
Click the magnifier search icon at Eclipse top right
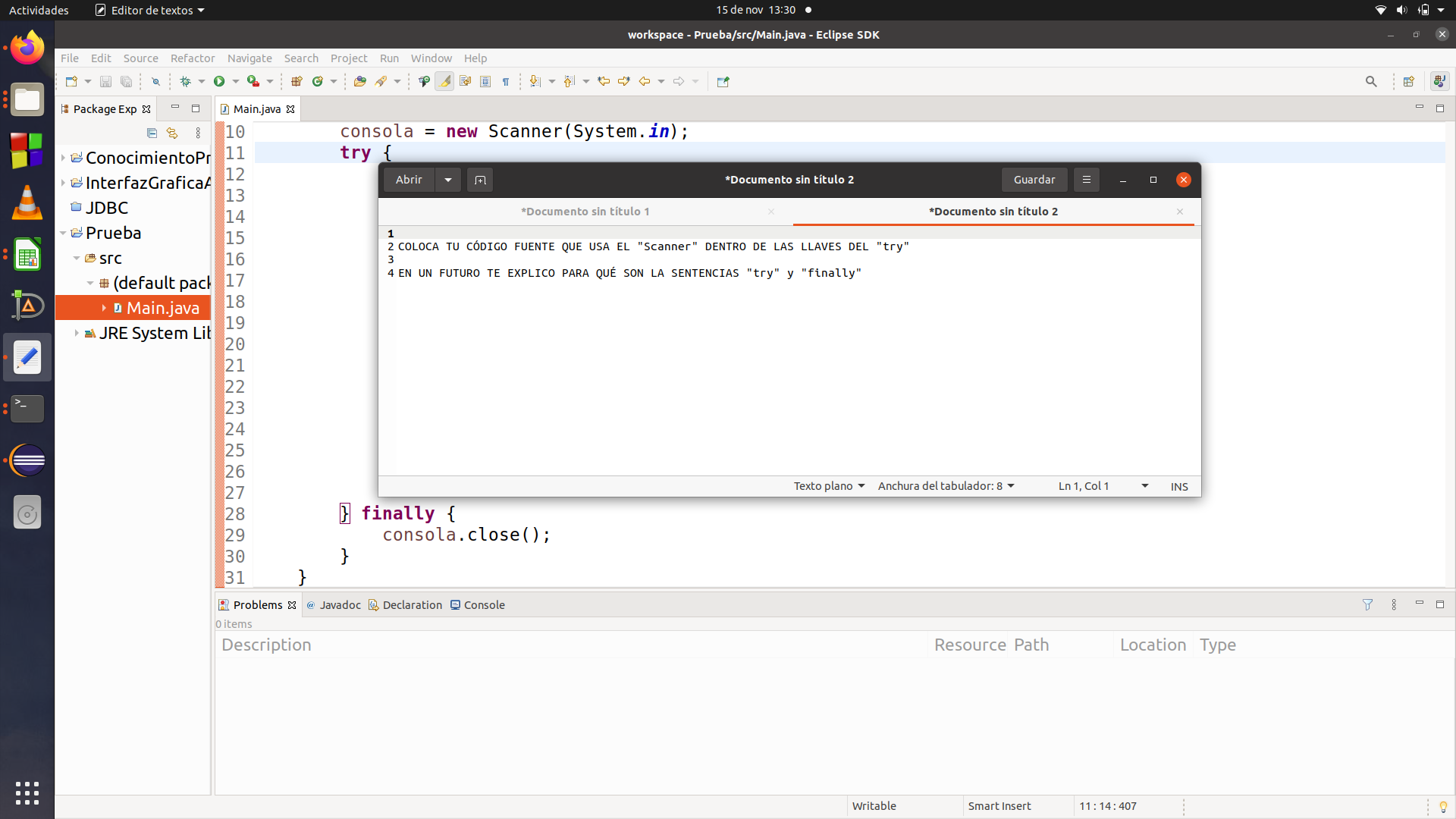coord(1371,82)
